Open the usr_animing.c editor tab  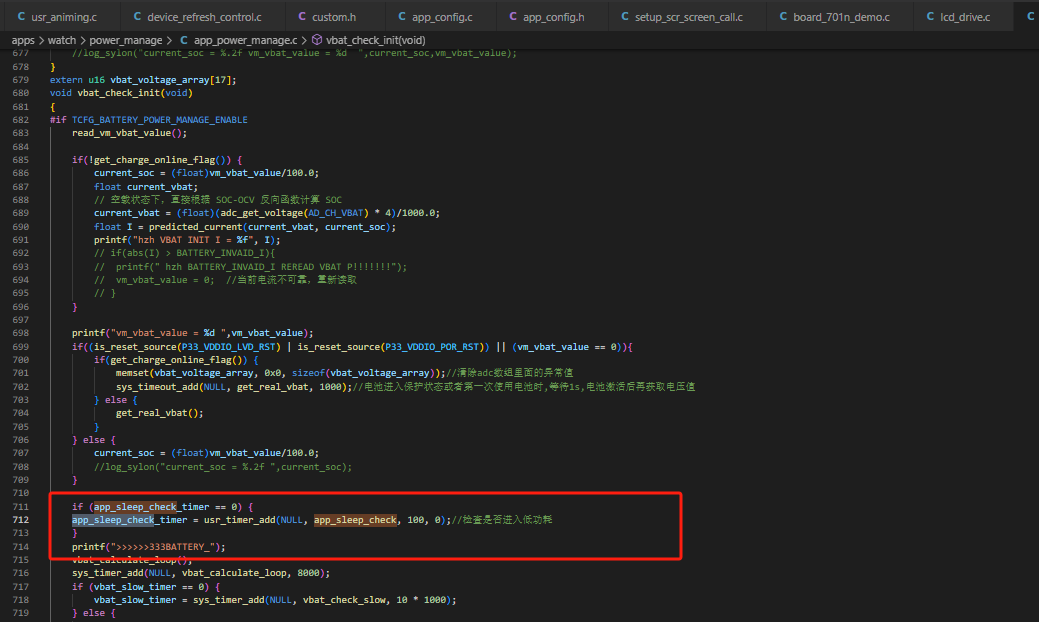pos(57,17)
